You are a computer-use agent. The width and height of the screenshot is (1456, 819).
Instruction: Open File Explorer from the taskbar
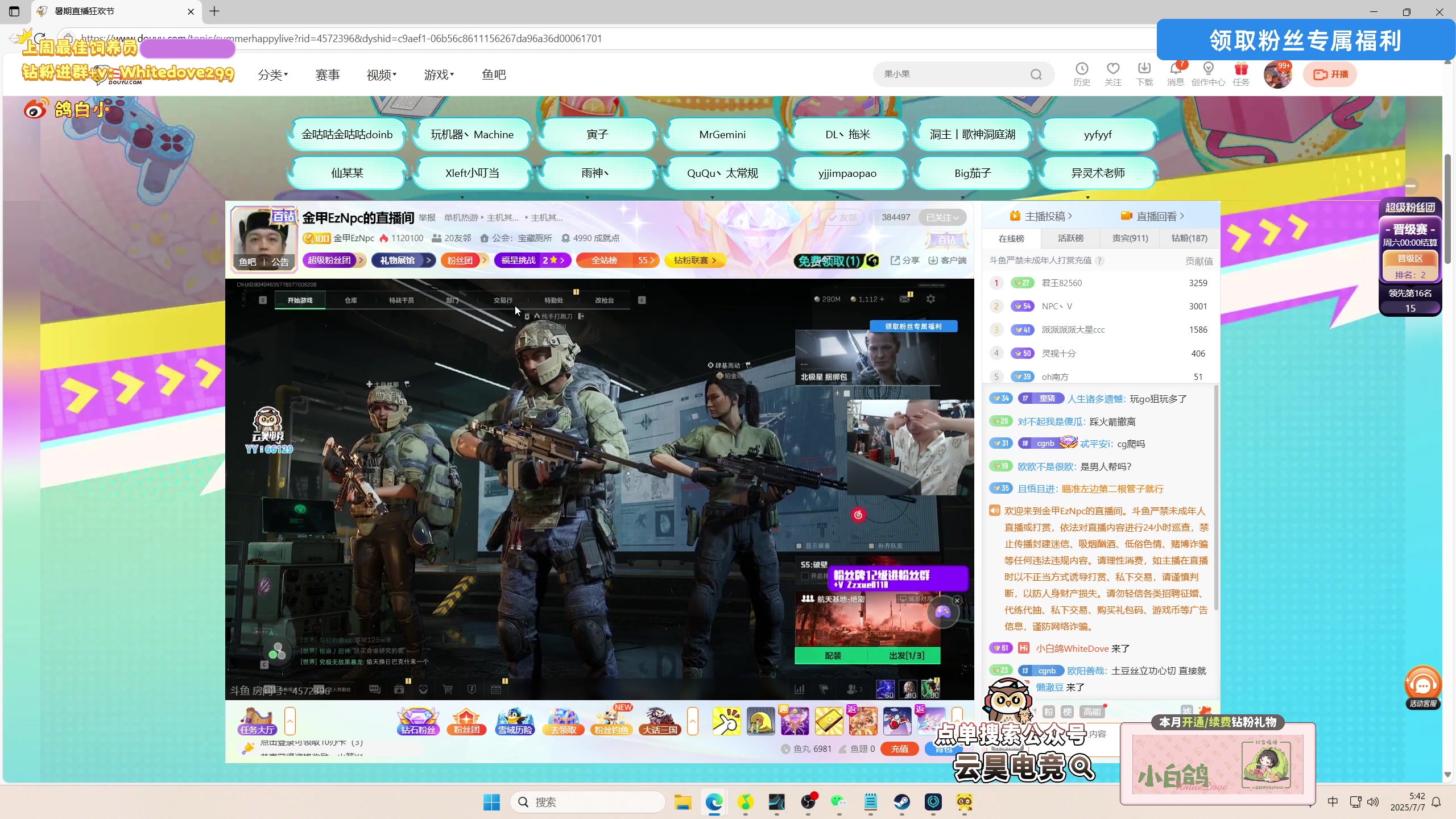[682, 802]
